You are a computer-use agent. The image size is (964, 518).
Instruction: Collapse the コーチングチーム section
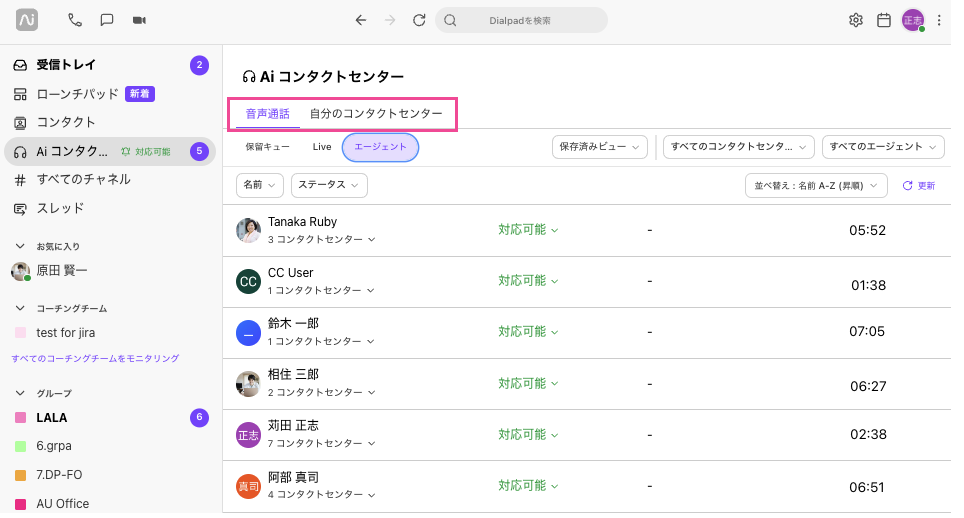(x=20, y=308)
